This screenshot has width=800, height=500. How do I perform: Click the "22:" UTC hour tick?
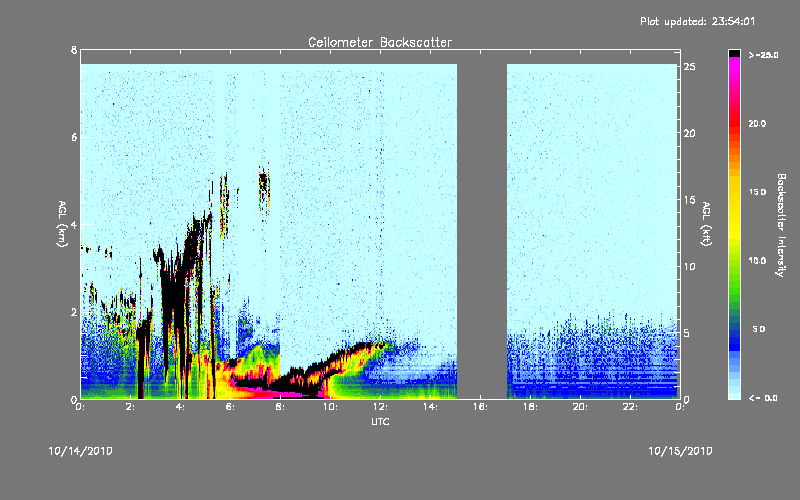pyautogui.click(x=631, y=407)
